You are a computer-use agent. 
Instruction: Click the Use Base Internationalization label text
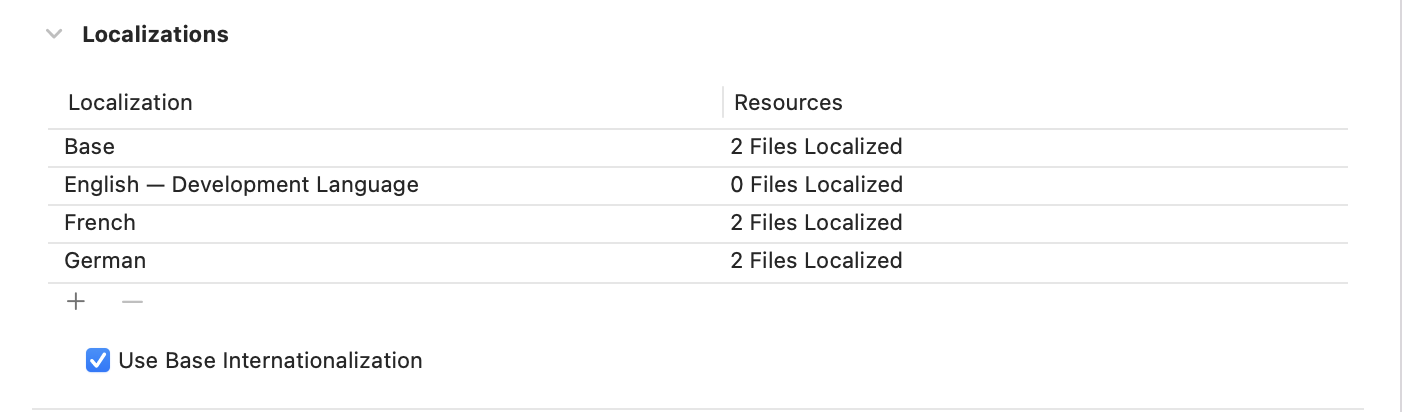tap(270, 360)
